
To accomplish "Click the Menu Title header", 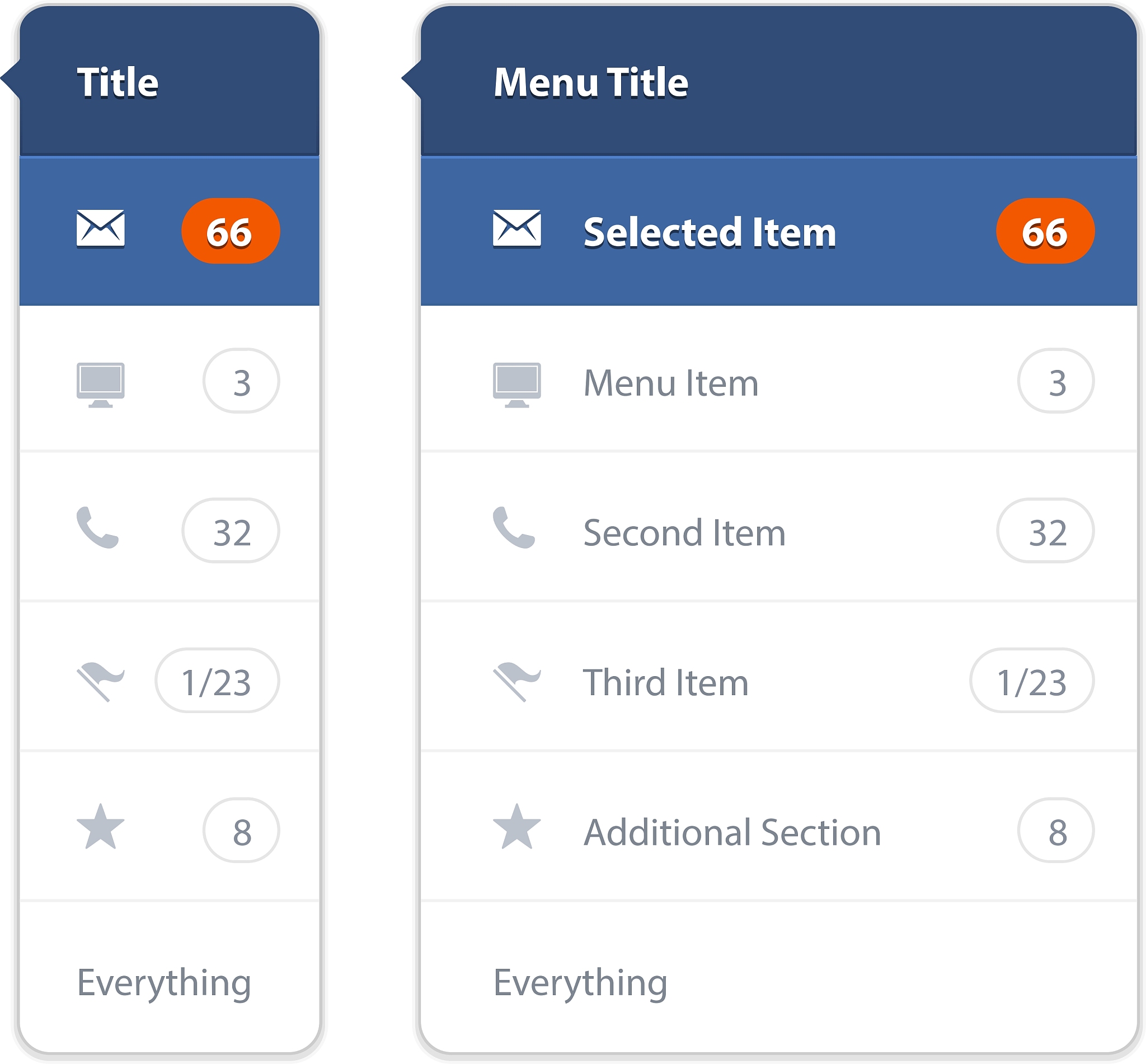I will pos(590,82).
